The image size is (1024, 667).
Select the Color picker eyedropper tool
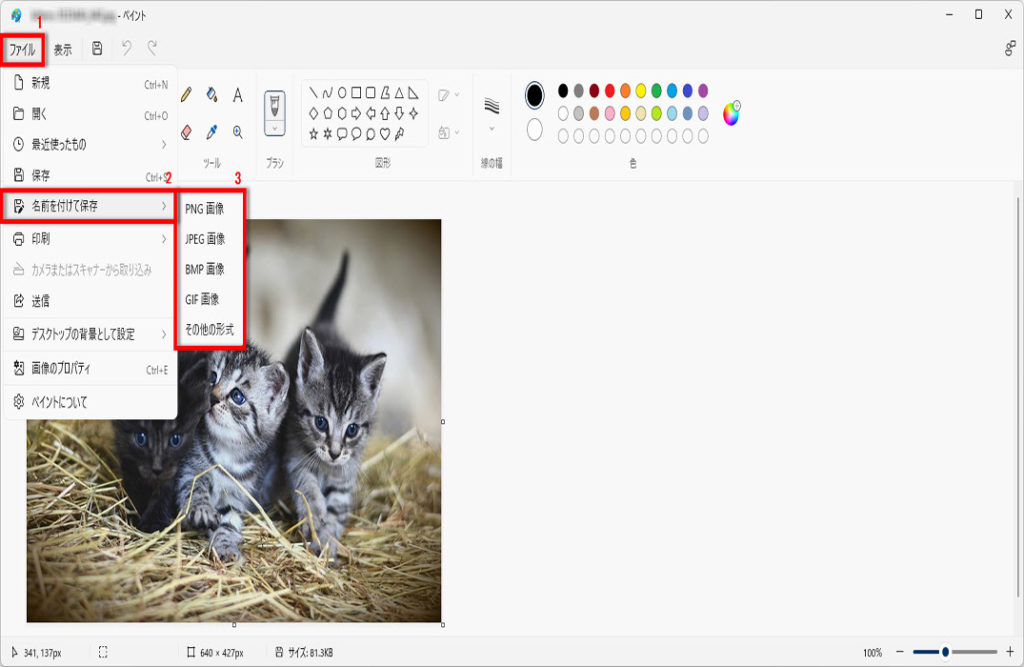click(x=212, y=131)
